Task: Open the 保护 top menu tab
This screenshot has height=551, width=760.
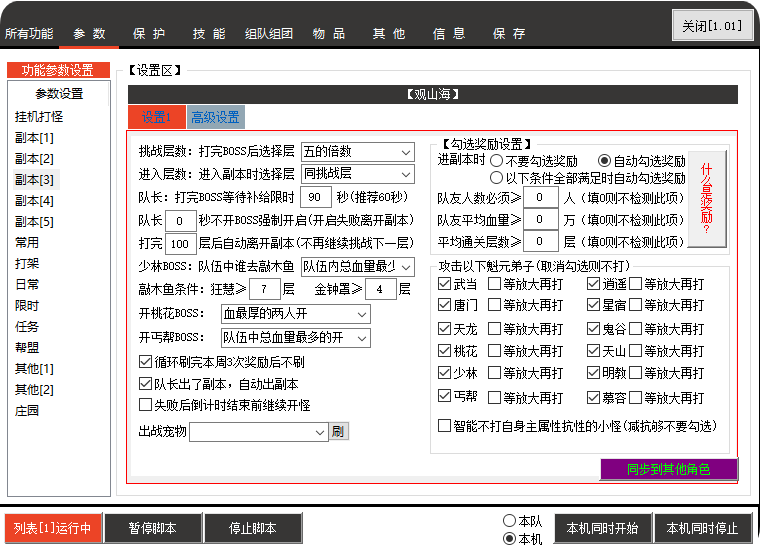Action: [x=149, y=34]
